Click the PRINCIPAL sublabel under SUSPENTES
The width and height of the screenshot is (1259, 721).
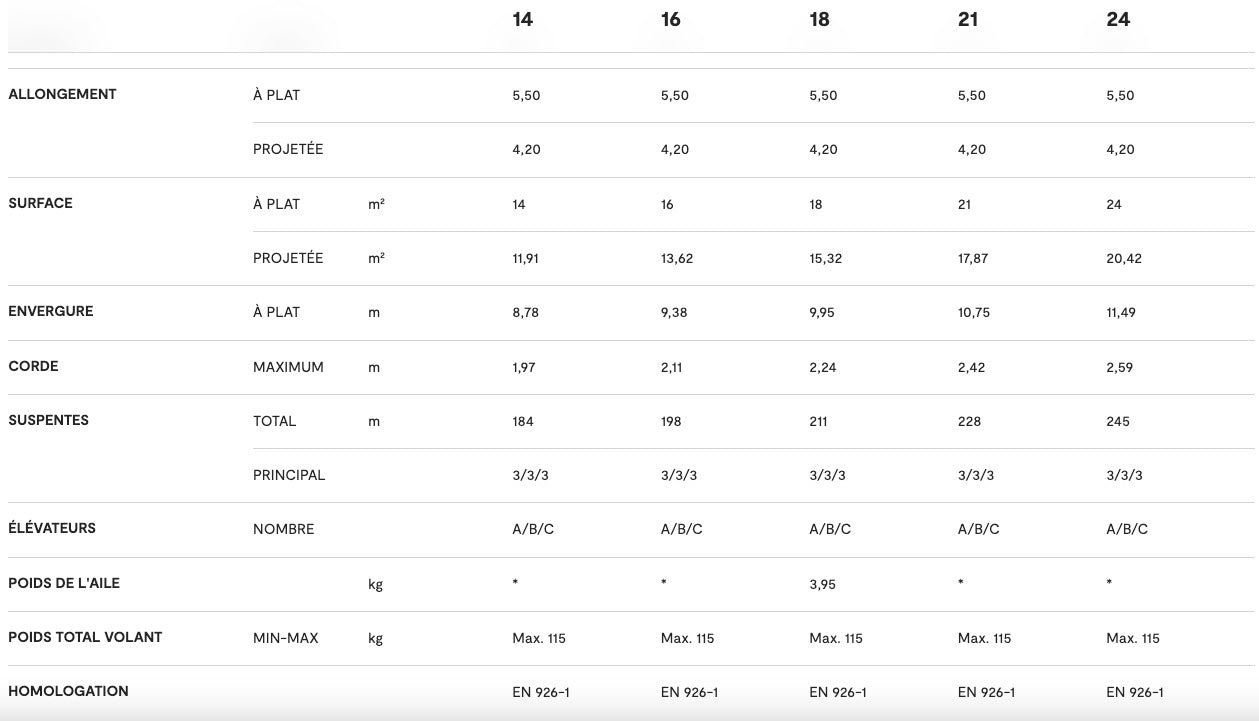pyautogui.click(x=289, y=475)
